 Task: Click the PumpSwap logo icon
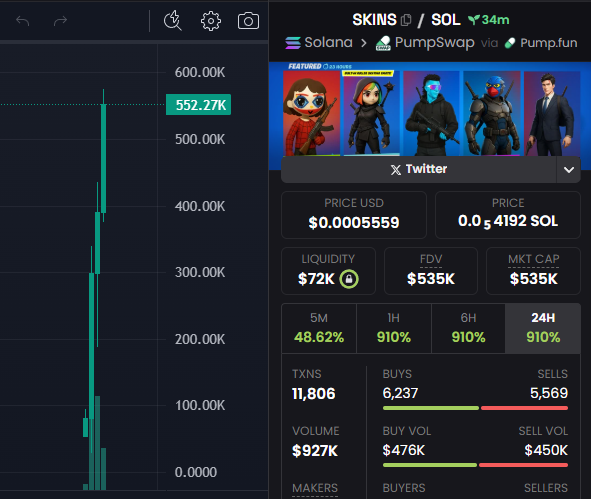383,43
